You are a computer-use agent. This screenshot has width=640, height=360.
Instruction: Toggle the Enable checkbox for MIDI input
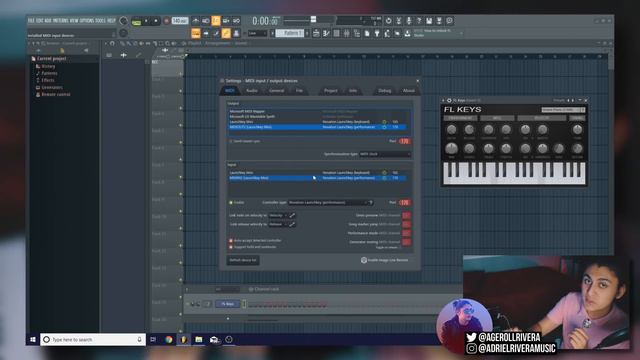pos(231,202)
